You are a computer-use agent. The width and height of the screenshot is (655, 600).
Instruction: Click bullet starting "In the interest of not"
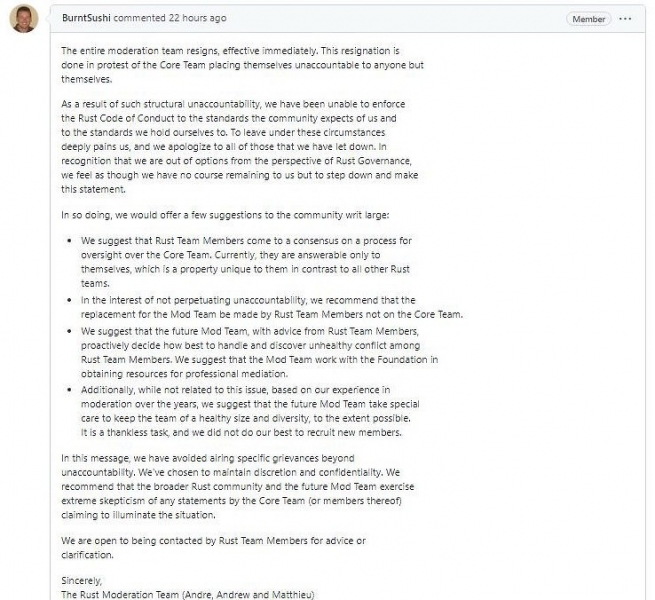pos(270,306)
